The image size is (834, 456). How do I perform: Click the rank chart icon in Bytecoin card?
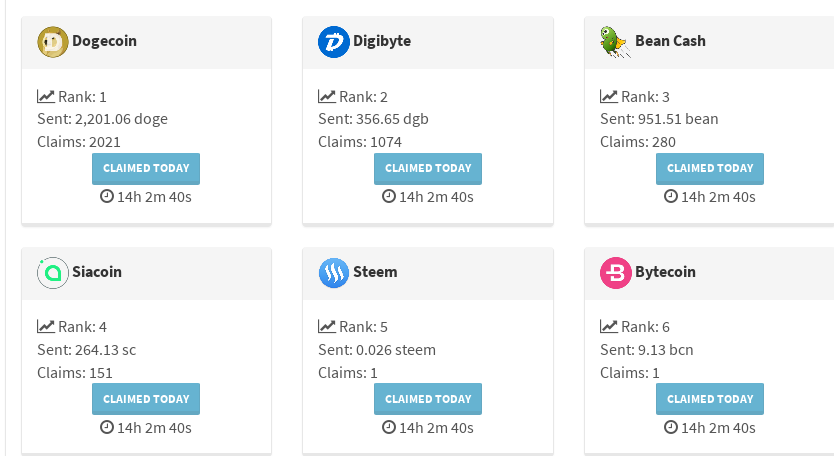coord(608,327)
